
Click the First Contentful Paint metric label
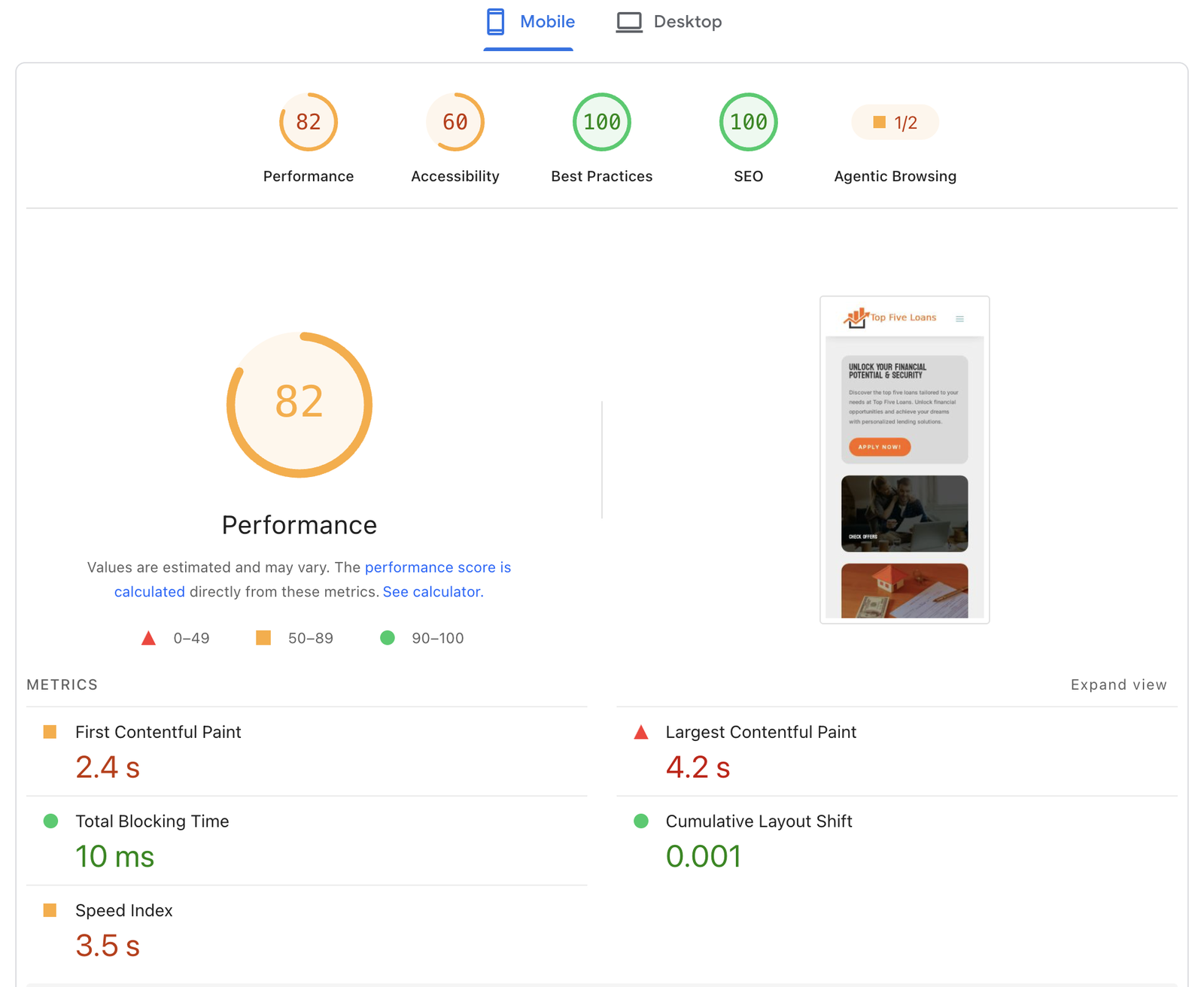click(158, 732)
